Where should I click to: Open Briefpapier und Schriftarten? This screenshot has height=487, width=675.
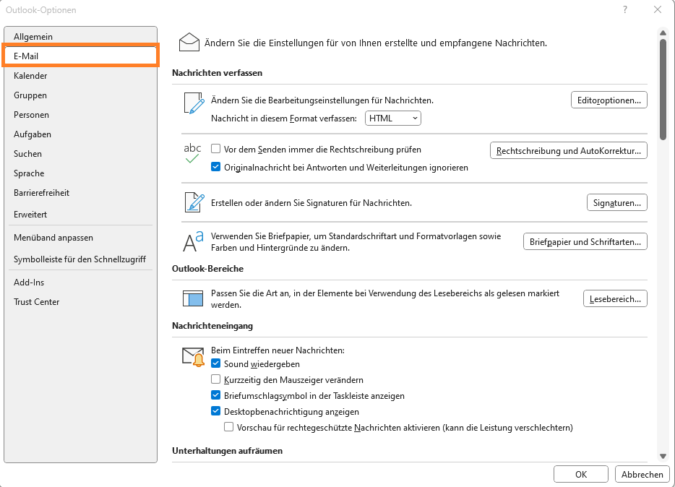[585, 242]
